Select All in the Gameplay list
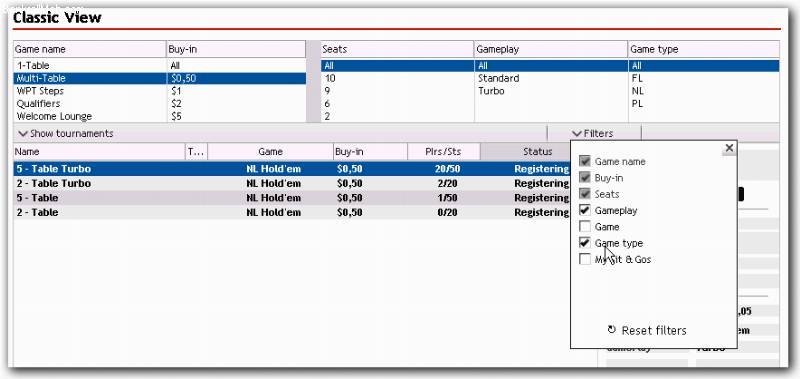Image resolution: width=800 pixels, height=379 pixels. (552, 65)
